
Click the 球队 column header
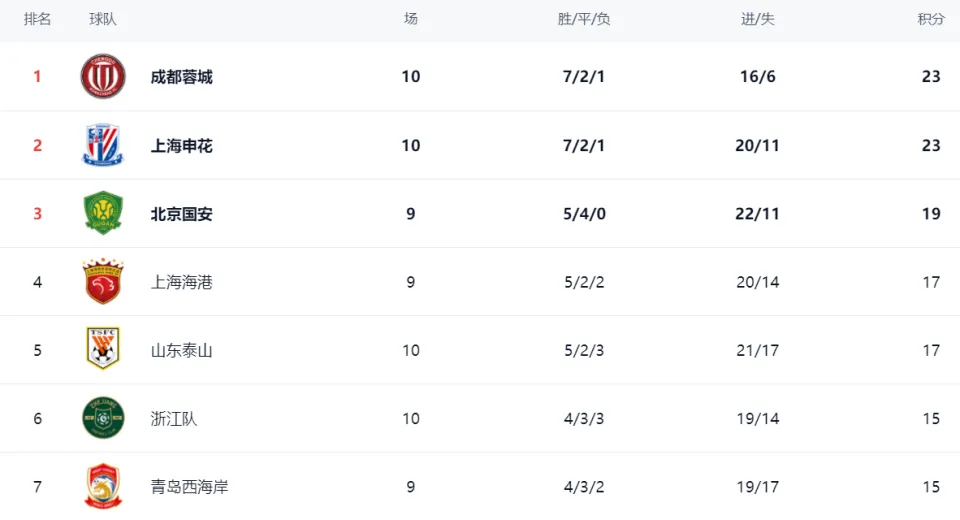pyautogui.click(x=103, y=20)
